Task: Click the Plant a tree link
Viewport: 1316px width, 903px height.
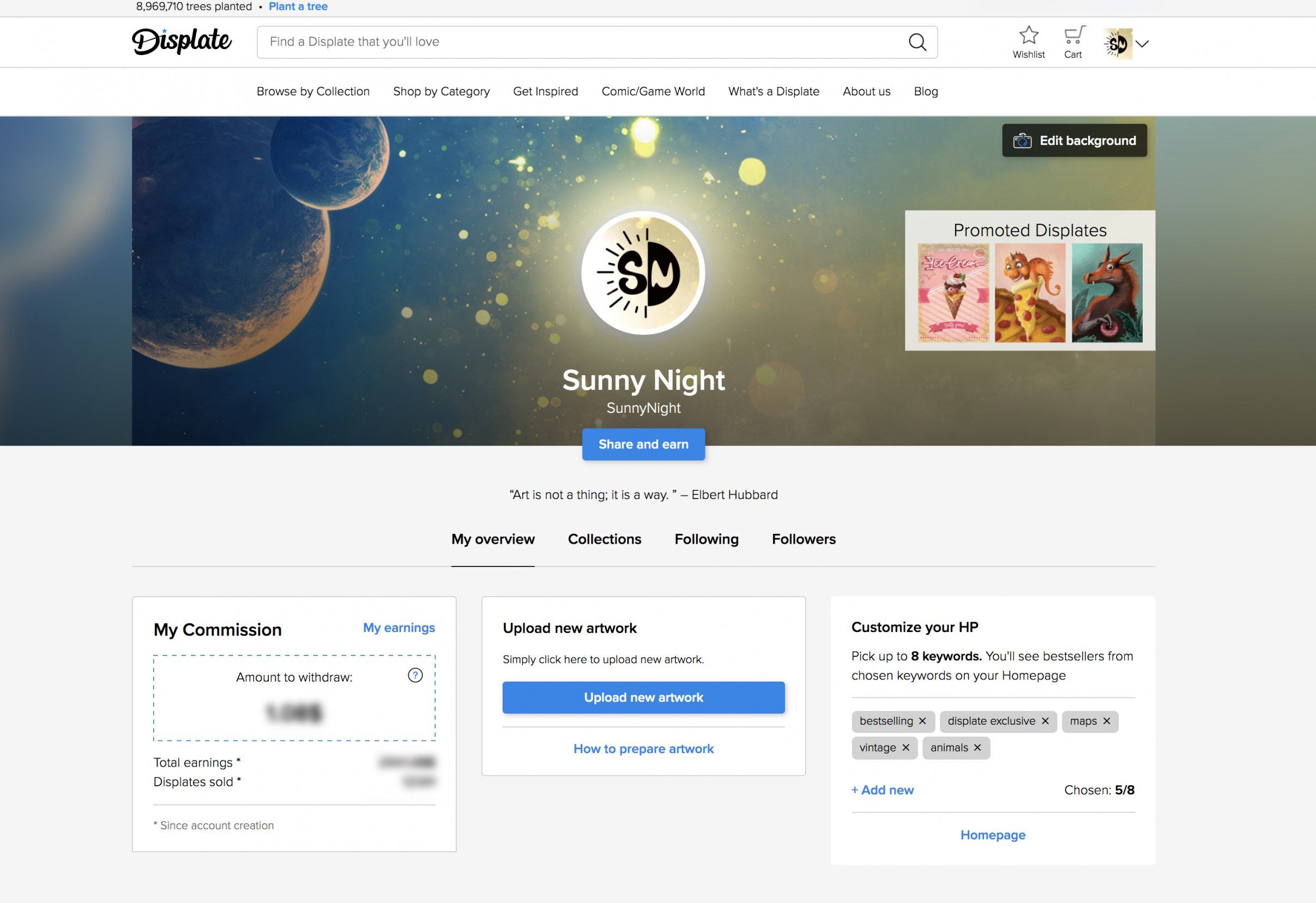Action: [298, 6]
